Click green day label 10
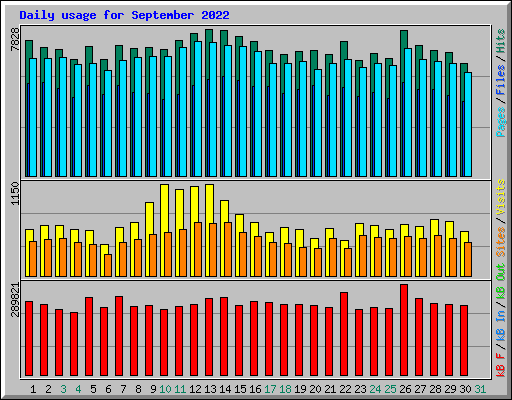This screenshot has width=512, height=400. pyautogui.click(x=165, y=389)
